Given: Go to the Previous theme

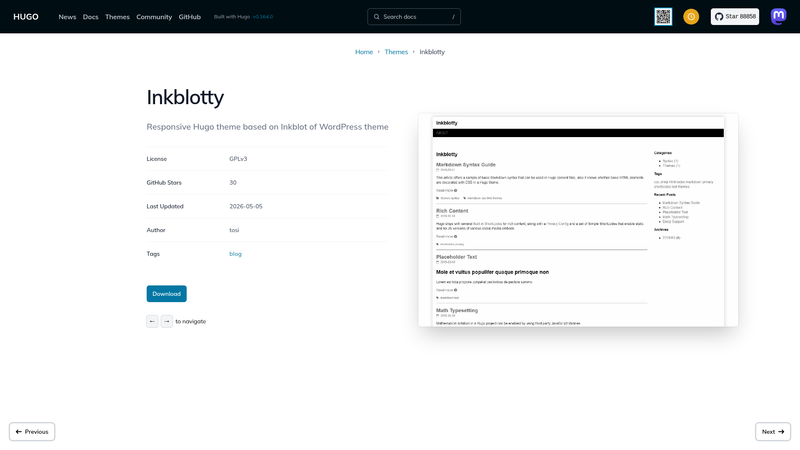Looking at the screenshot, I should [32, 432].
